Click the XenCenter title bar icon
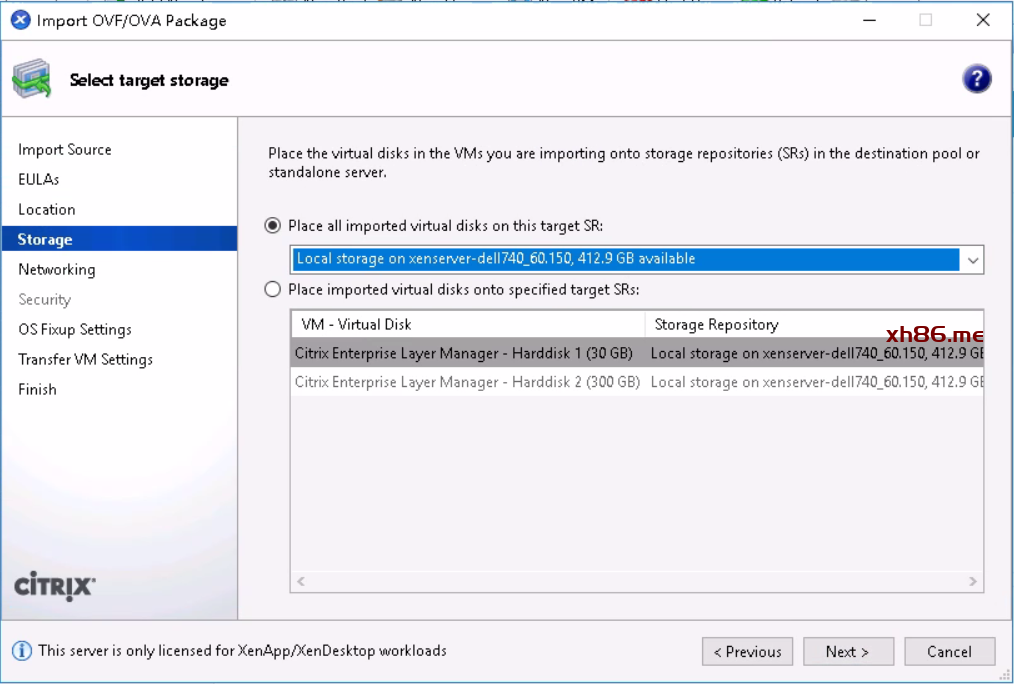Screen dimensions: 1014x684 pyautogui.click(x=20, y=20)
